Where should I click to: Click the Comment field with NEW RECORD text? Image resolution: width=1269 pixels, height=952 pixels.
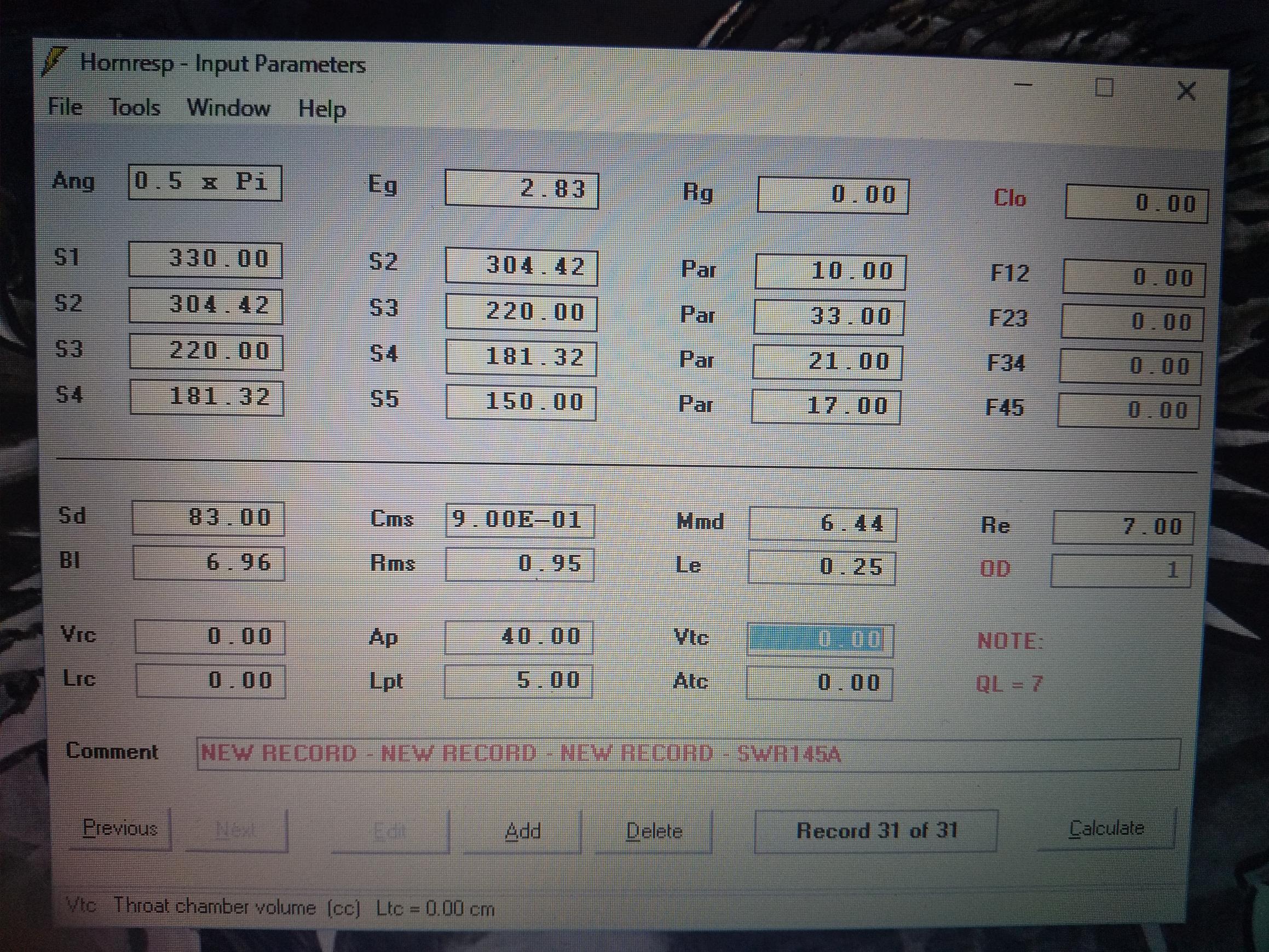coord(689,753)
